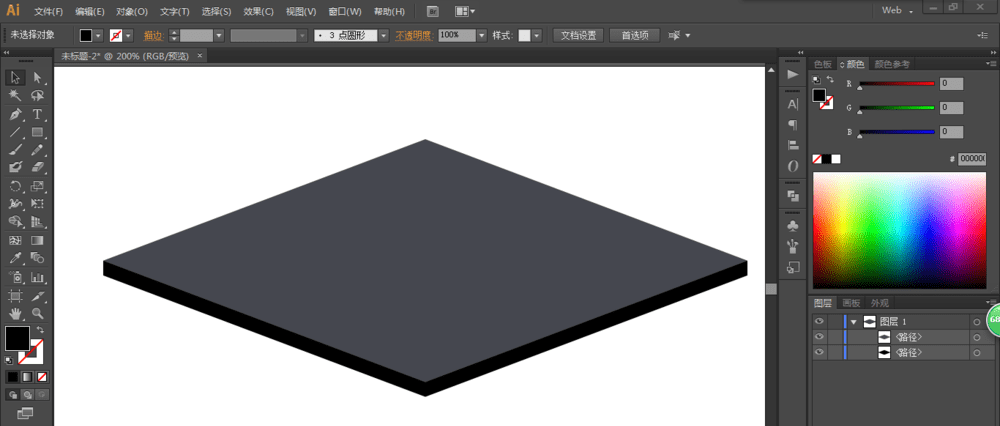The image size is (1000, 426).
Task: Toggle visibility of the second 路径 sublayer
Action: click(x=819, y=353)
